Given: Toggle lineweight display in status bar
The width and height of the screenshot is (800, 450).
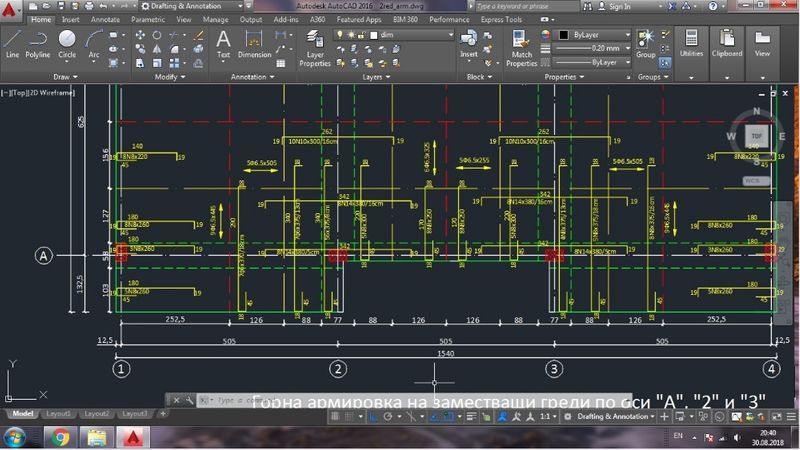Looking at the screenshot, I should coord(471,416).
